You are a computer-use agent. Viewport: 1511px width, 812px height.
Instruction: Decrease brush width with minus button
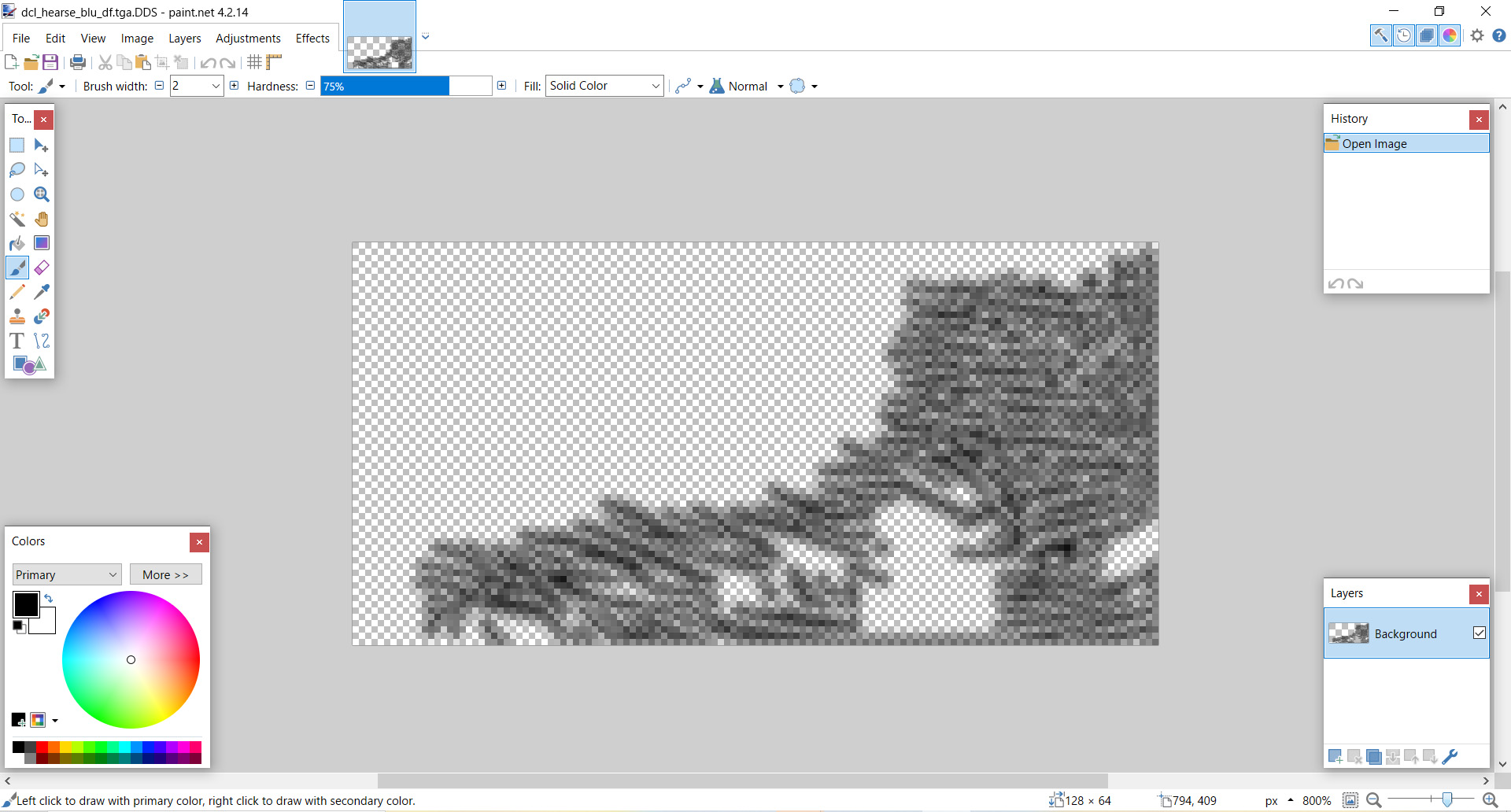coord(159,86)
